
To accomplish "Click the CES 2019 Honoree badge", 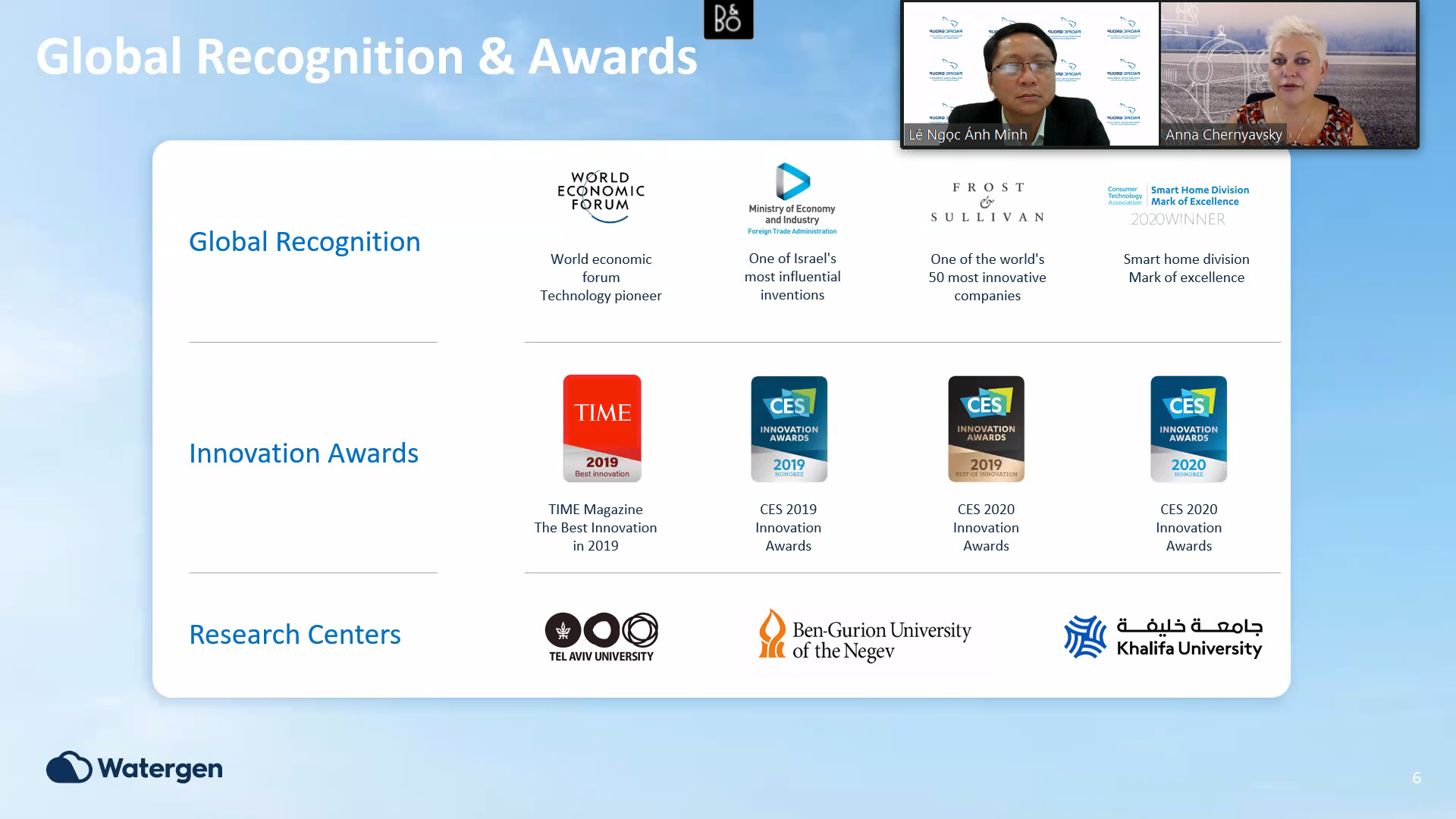I will [789, 428].
